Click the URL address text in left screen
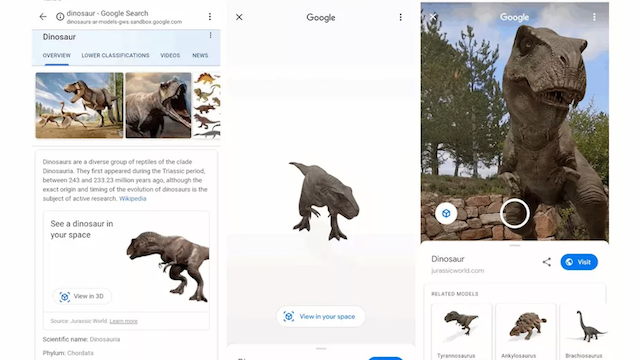This screenshot has height=360, width=640. tap(124, 22)
